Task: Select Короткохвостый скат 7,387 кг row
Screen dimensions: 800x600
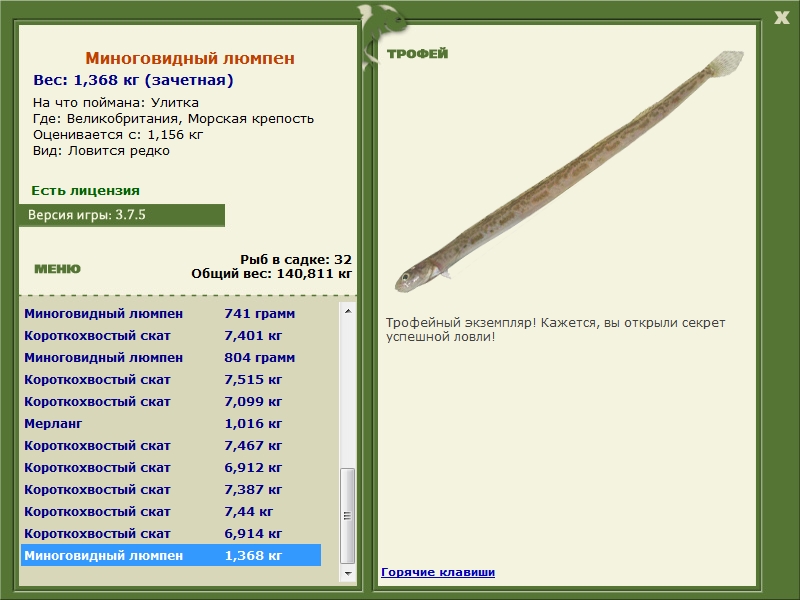Action: (x=171, y=489)
